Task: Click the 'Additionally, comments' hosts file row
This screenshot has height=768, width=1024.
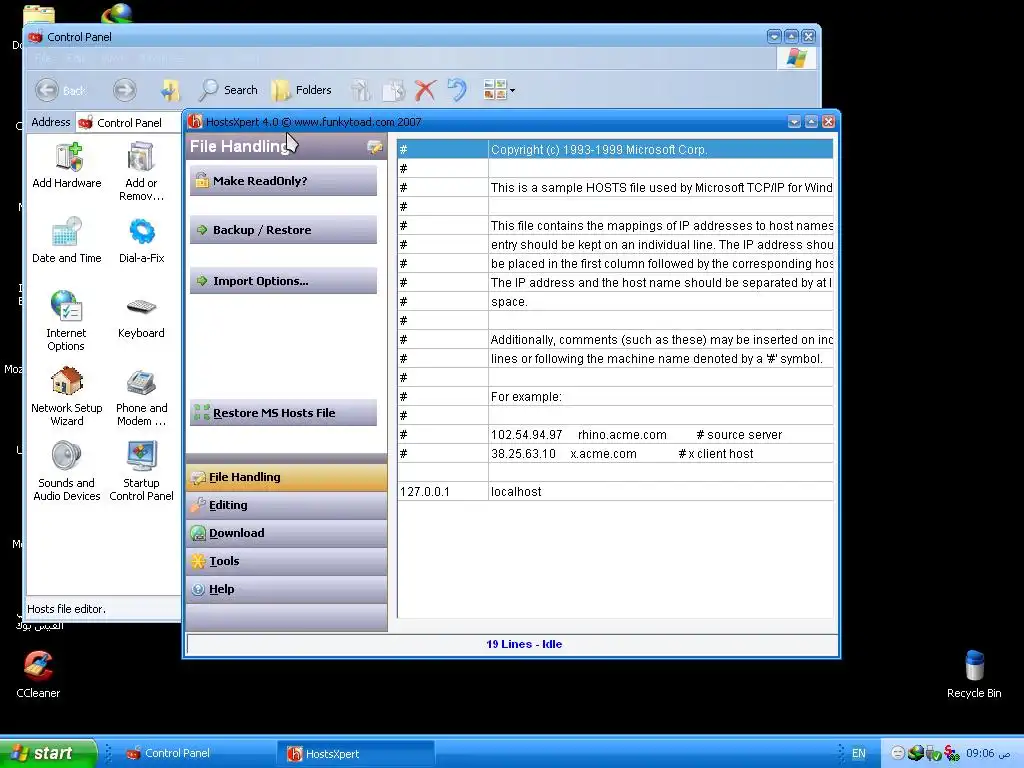Action: tap(615, 340)
